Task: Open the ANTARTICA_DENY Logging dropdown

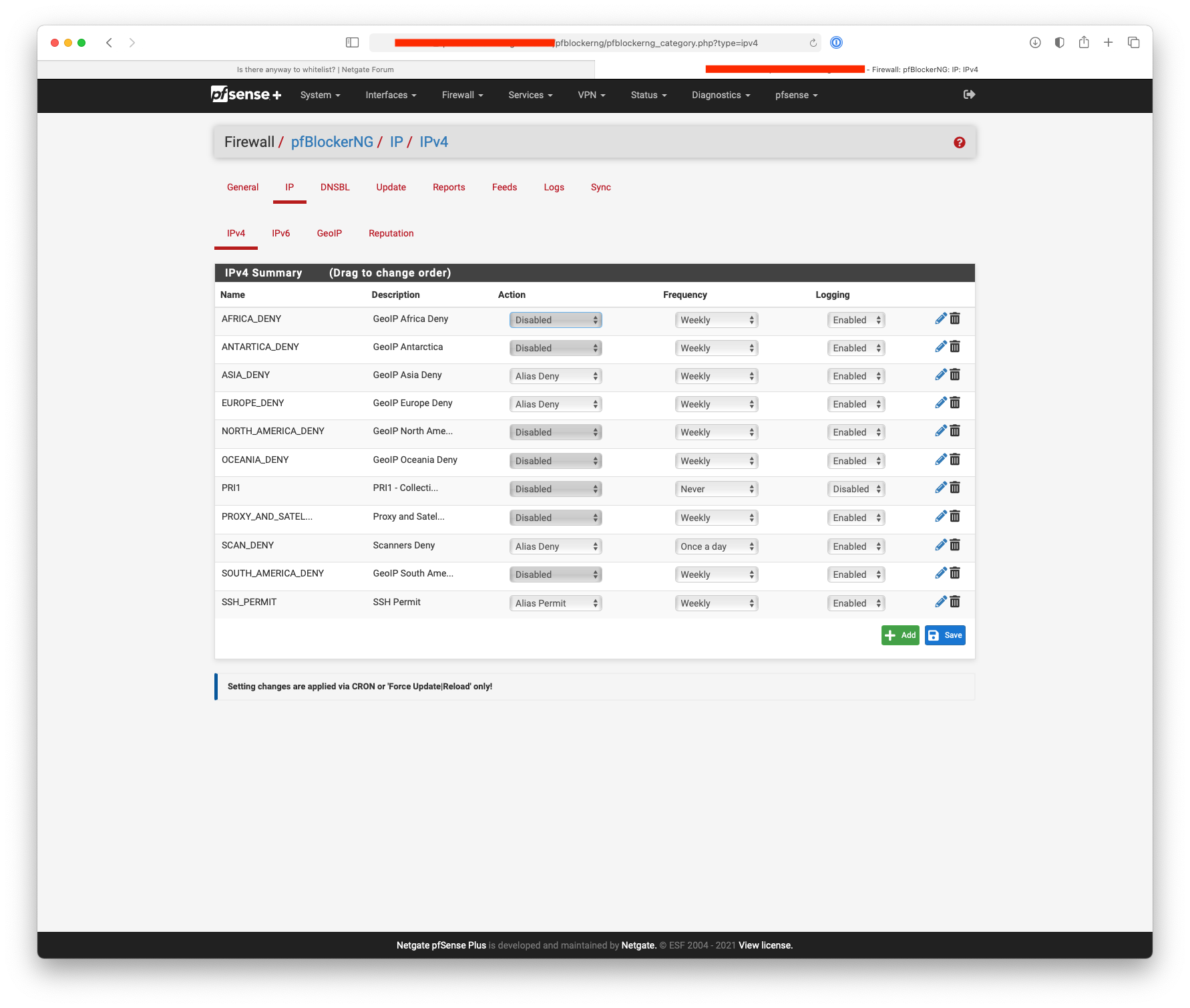Action: (856, 348)
